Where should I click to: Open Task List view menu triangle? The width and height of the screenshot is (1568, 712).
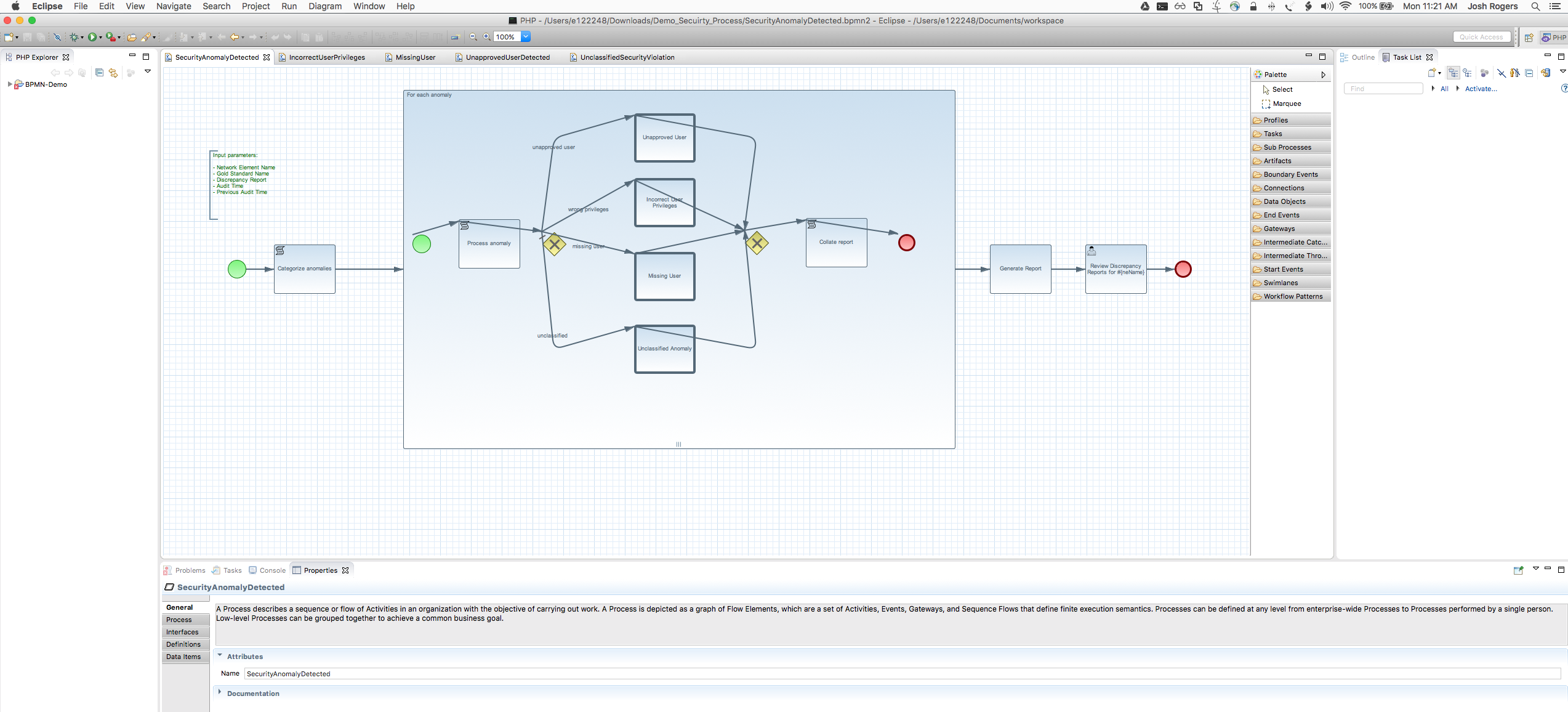tap(1562, 71)
